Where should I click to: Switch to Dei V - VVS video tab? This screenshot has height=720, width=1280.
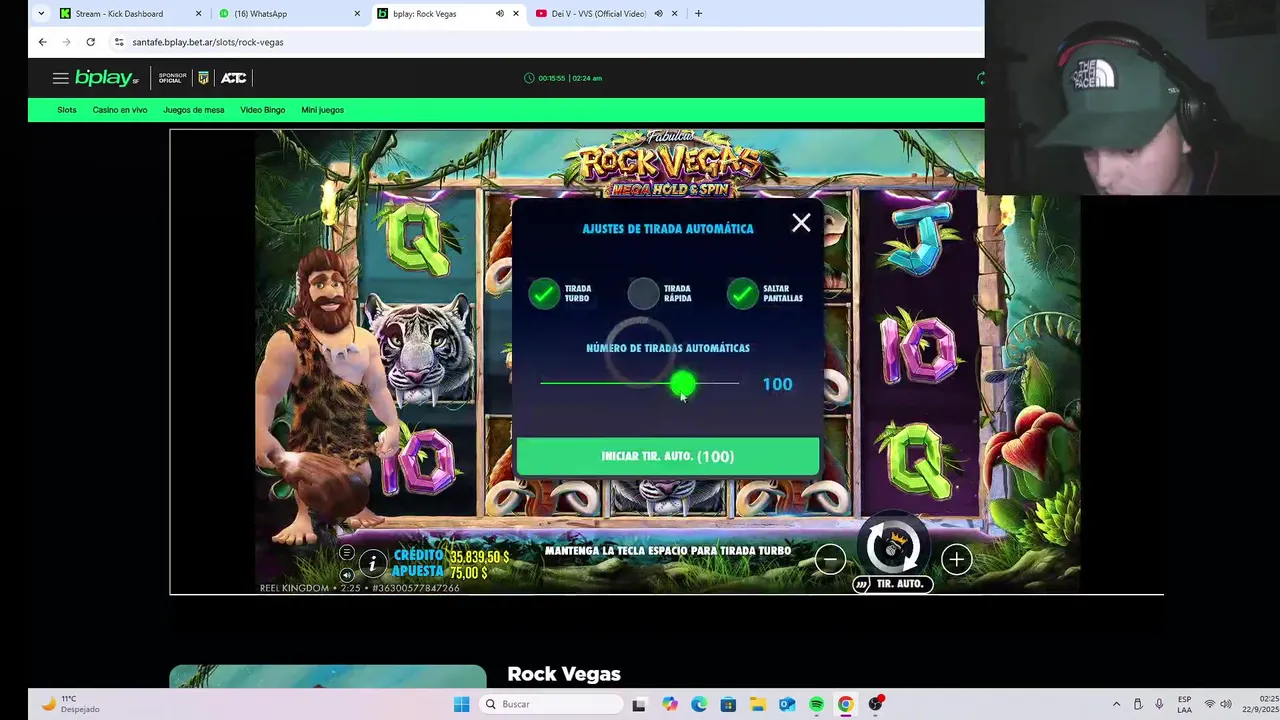click(x=598, y=14)
